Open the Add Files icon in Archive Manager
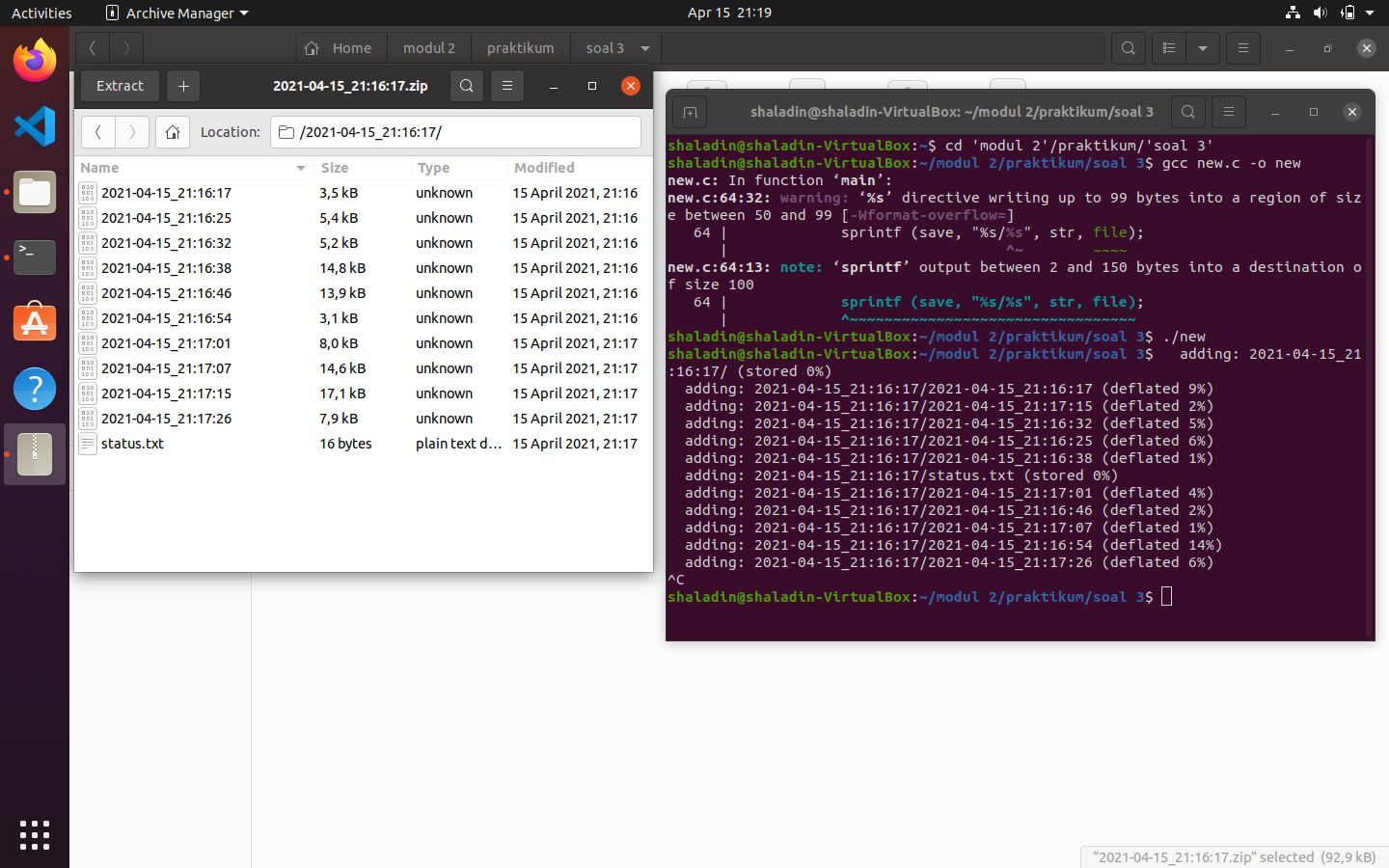Viewport: 1389px width, 868px height. coord(183,86)
